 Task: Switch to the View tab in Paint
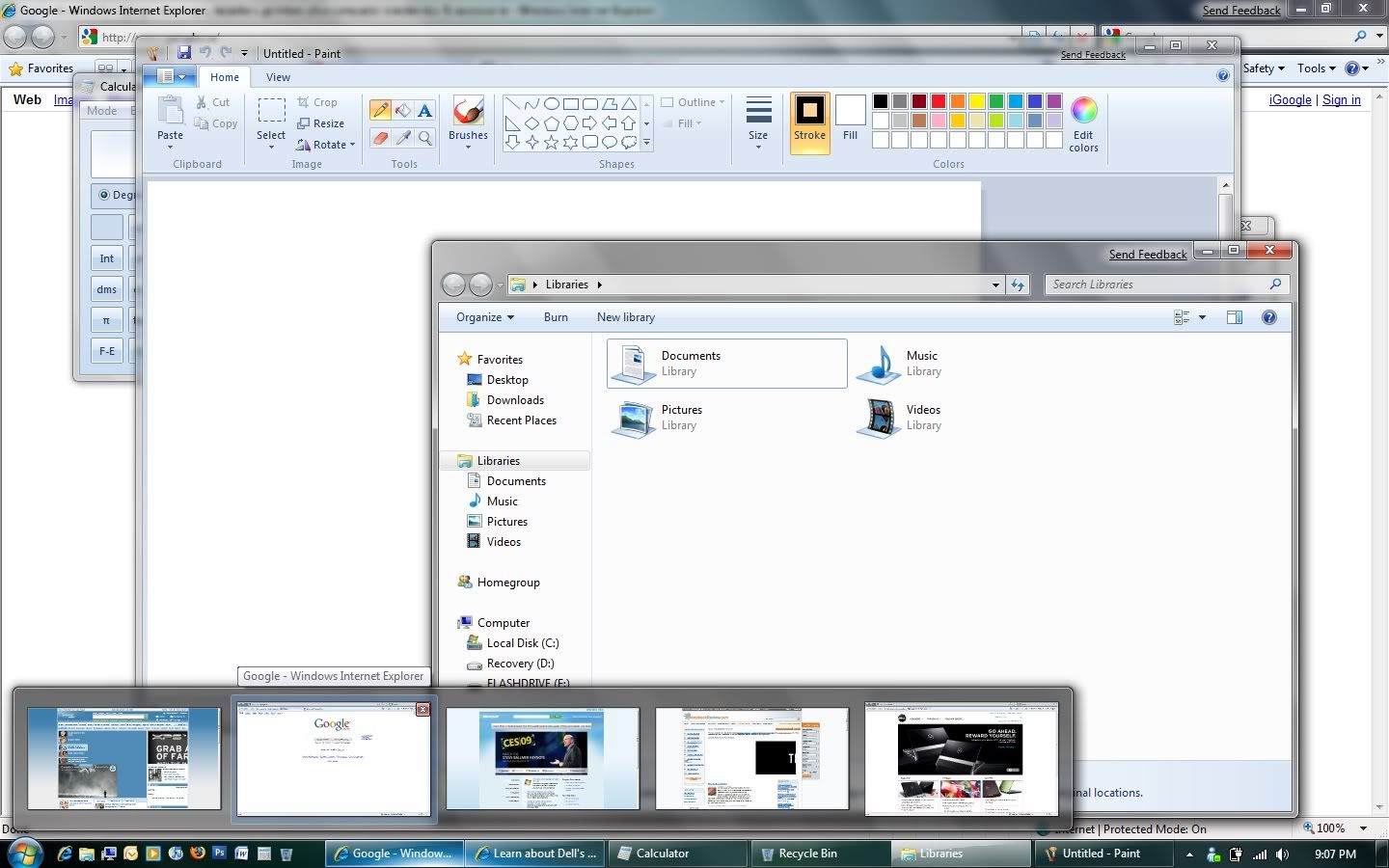click(x=278, y=77)
